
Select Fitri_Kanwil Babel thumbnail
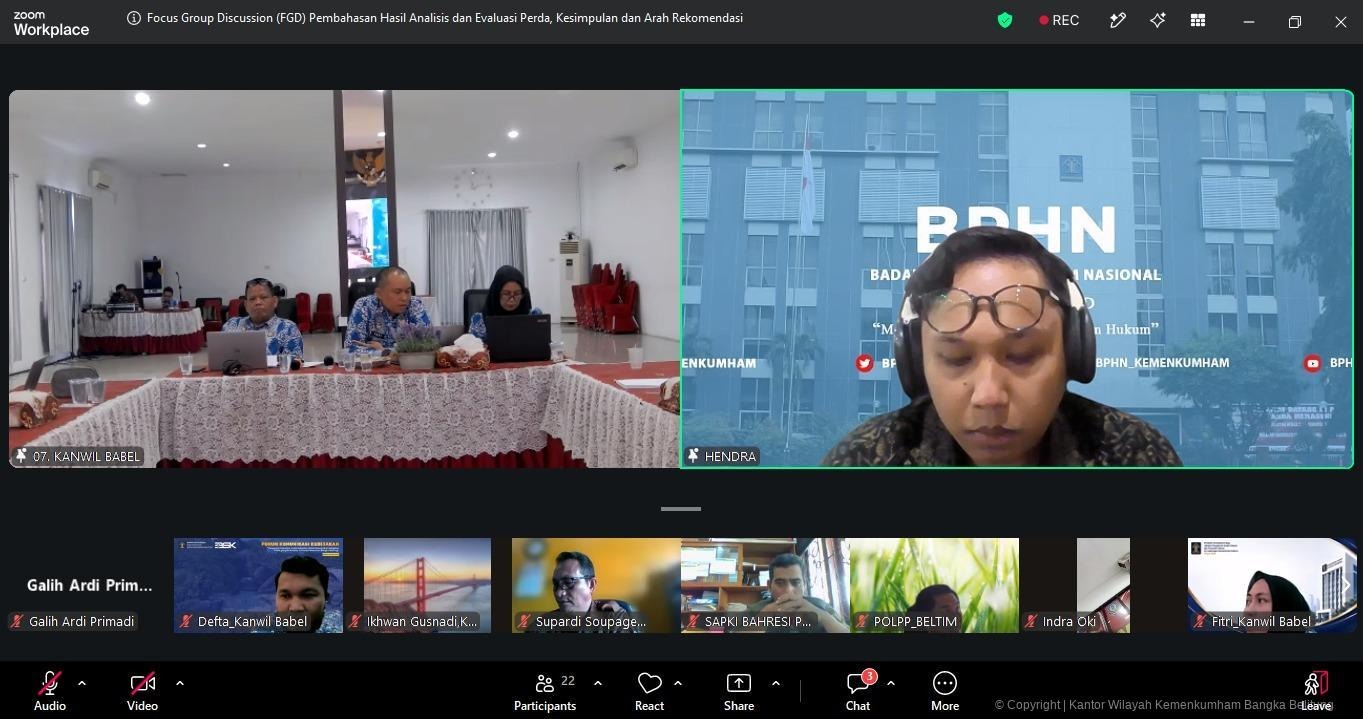1272,585
